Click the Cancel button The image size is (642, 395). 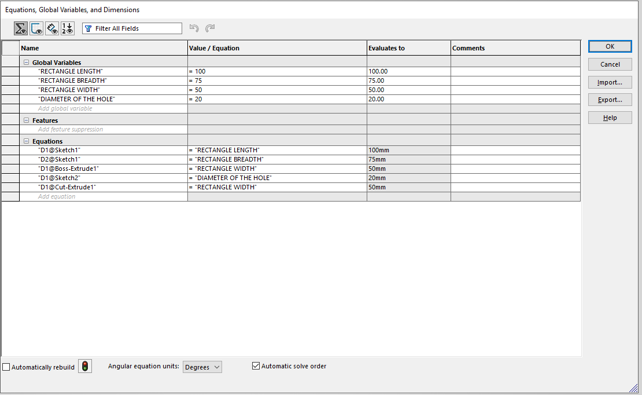[610, 64]
